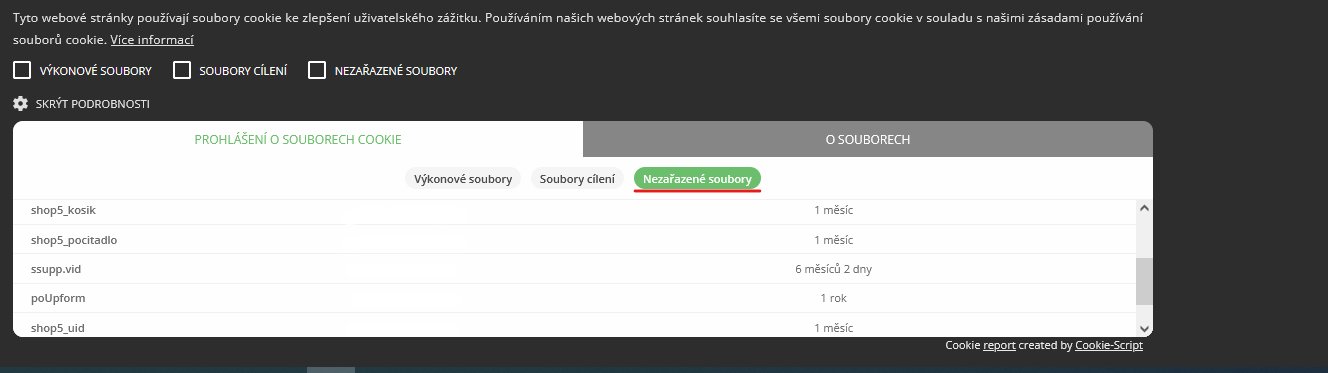Select the ssupp.vid cookie row
The image size is (1328, 373).
coord(574,269)
